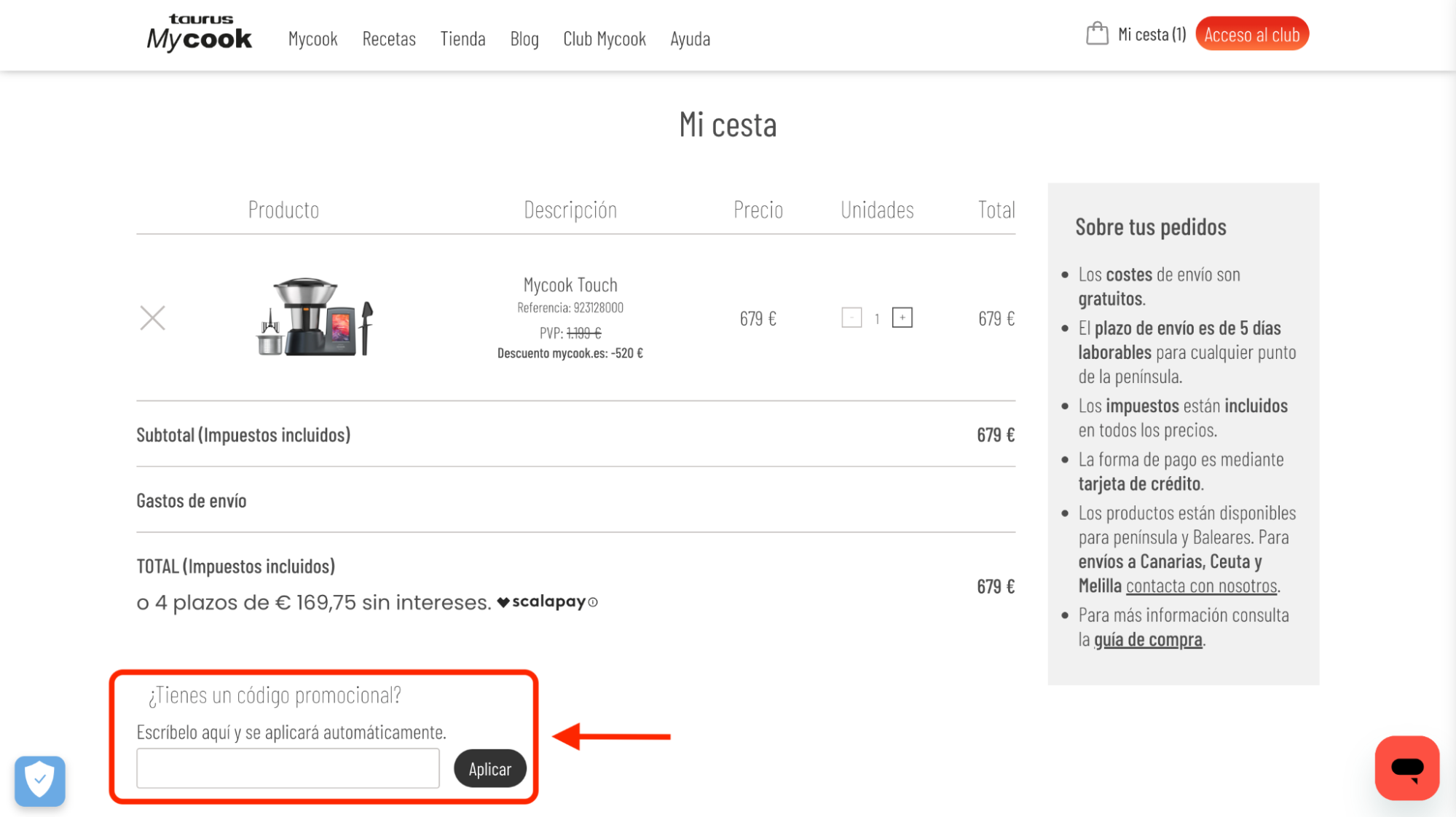The image size is (1456, 817).
Task: Click the ¿Tienes un código promocional? heading
Action: click(275, 695)
